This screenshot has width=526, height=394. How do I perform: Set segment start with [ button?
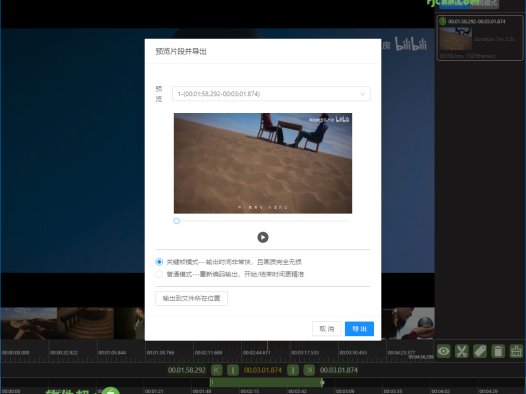[x=233, y=370]
